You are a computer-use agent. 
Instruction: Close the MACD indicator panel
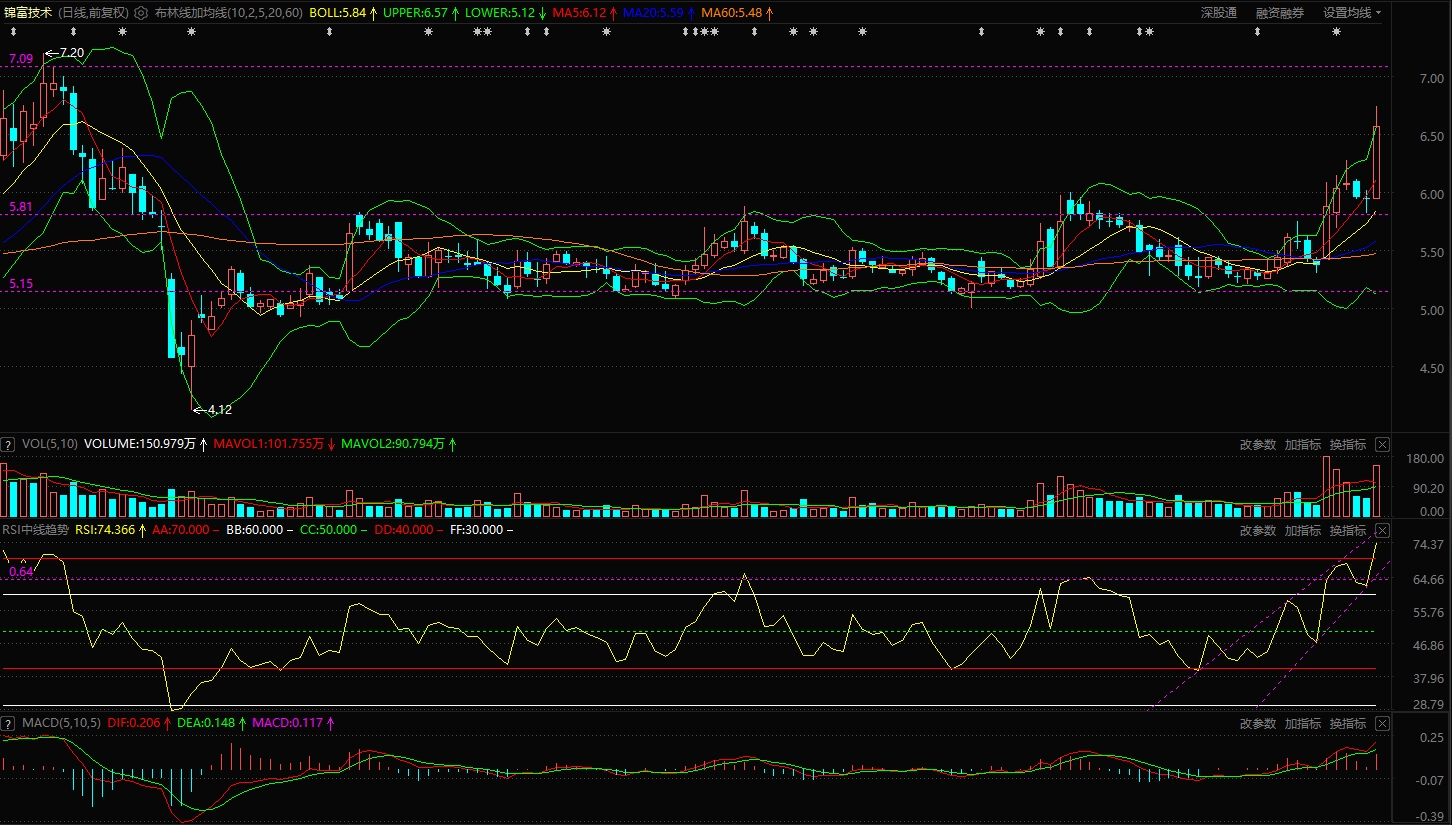click(x=1383, y=723)
